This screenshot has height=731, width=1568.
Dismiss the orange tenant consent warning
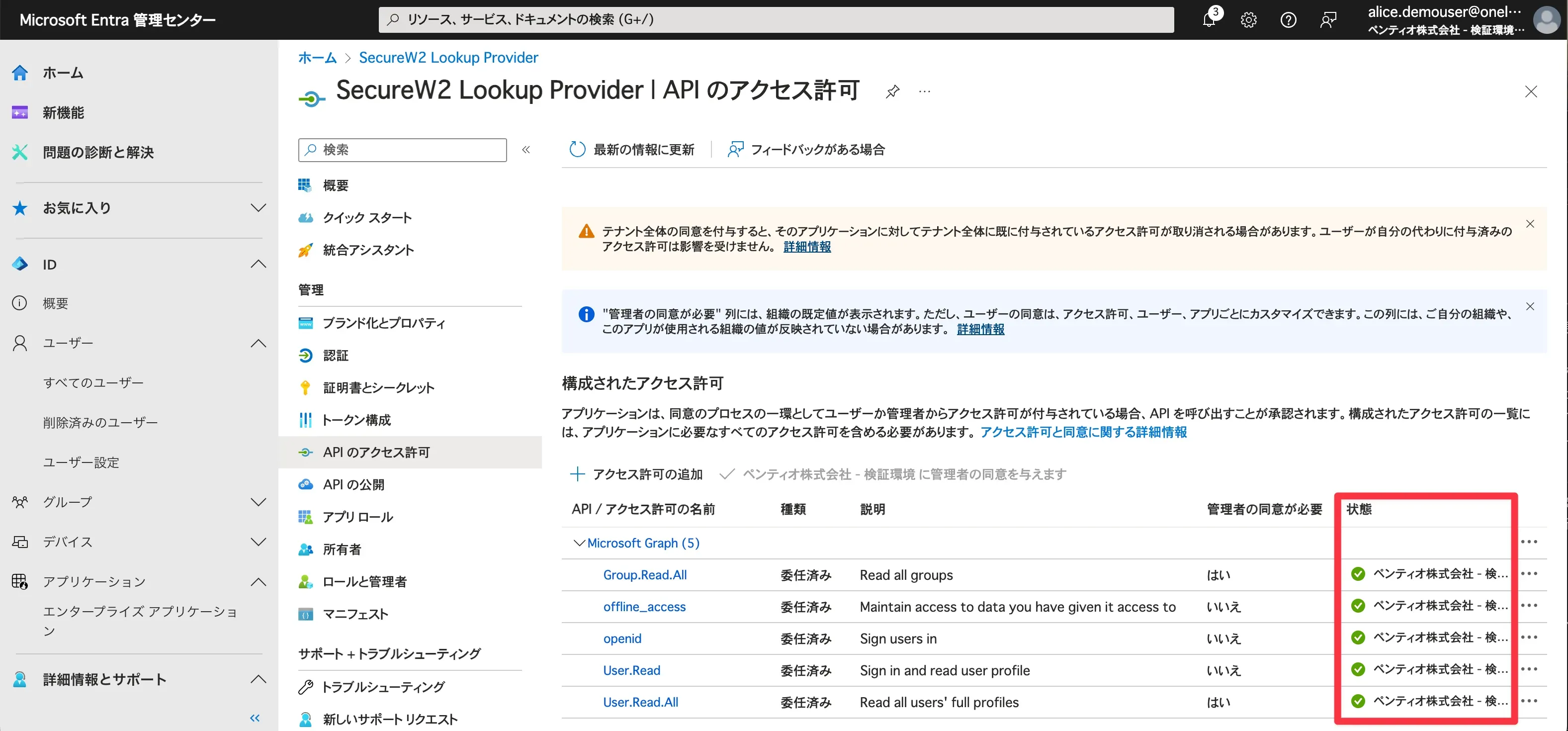[1530, 224]
